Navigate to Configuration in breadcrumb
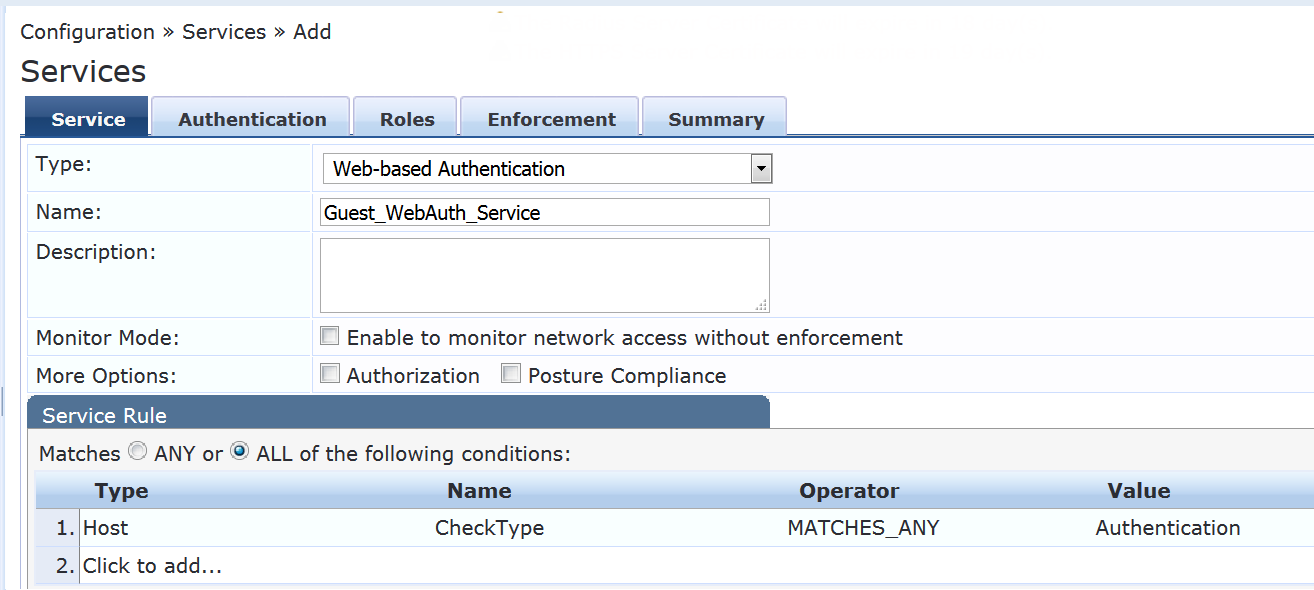The width and height of the screenshot is (1314, 590). (87, 32)
